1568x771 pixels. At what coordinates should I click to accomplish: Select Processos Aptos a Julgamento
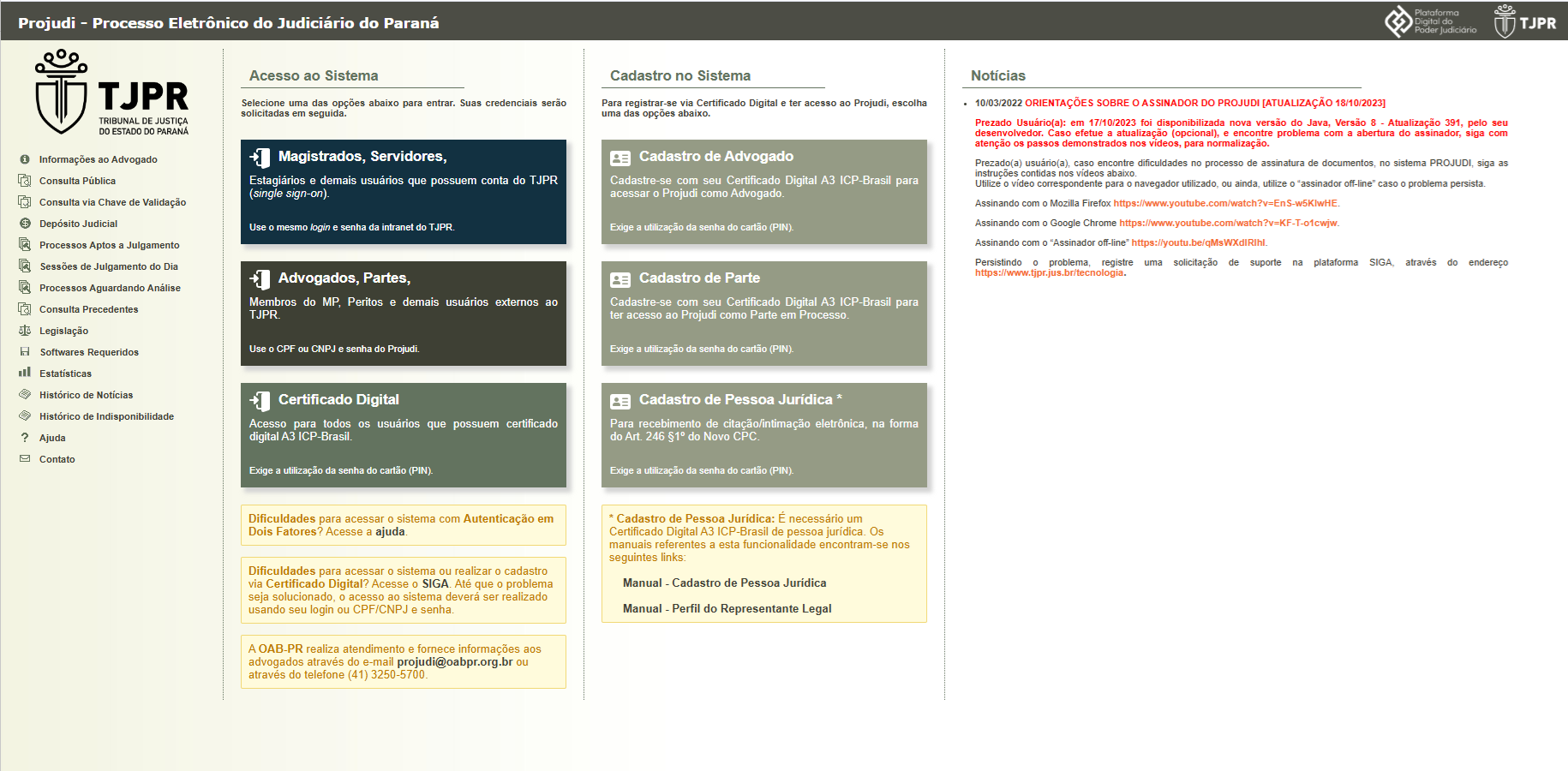(x=110, y=245)
